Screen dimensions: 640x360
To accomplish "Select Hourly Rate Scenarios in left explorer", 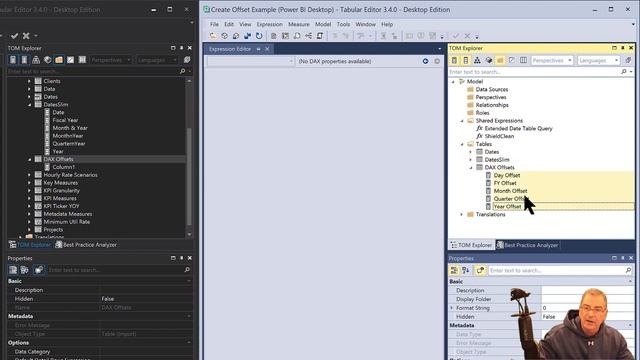I will click(x=70, y=175).
